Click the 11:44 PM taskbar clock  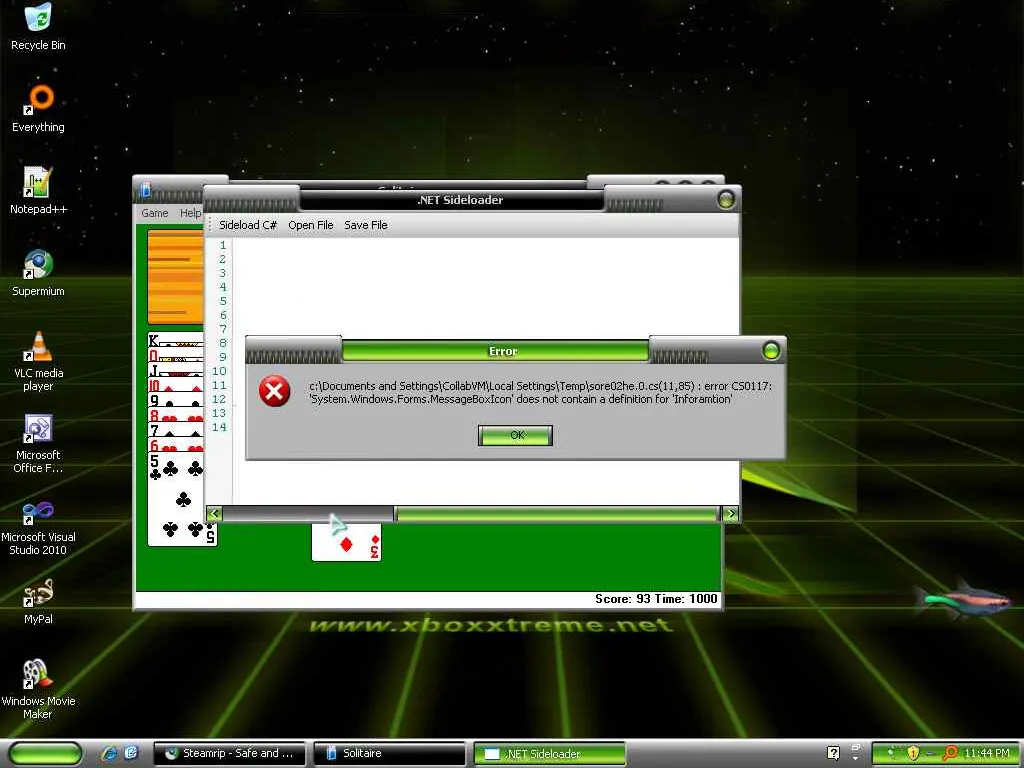coord(987,753)
